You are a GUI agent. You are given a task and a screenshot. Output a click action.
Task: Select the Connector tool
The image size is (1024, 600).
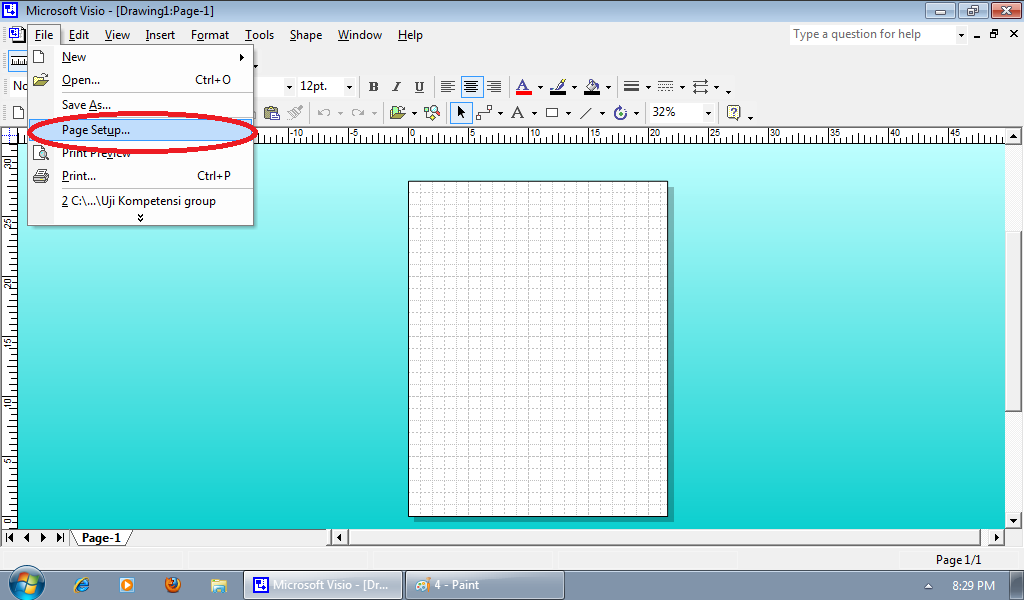click(x=486, y=112)
